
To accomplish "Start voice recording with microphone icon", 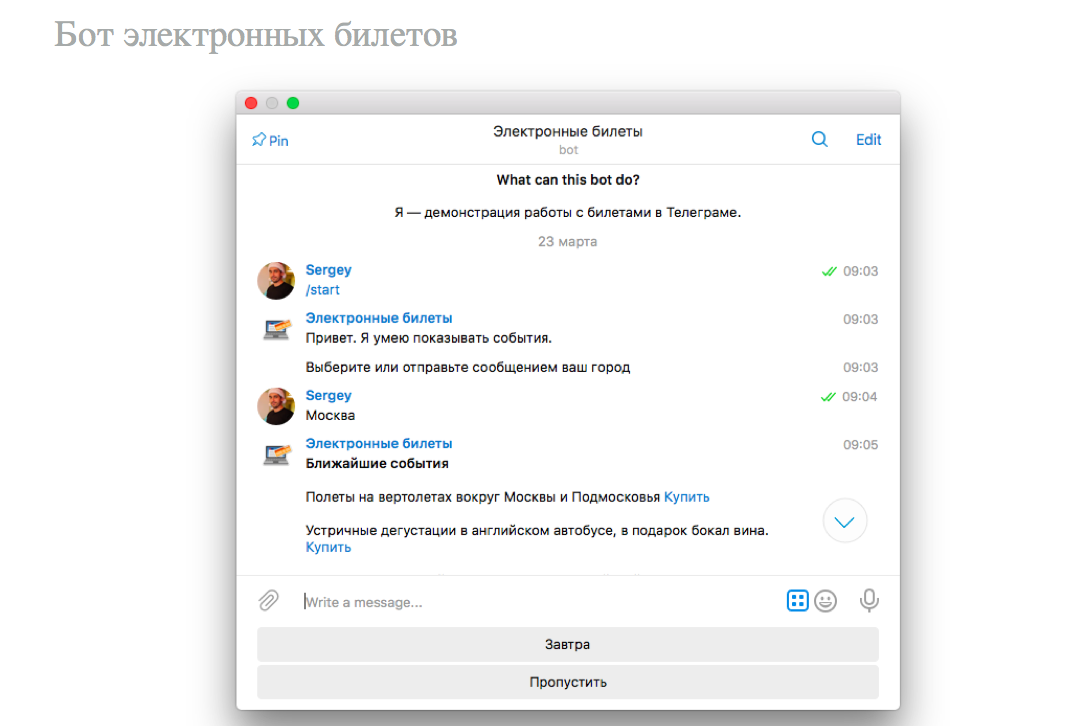I will [869, 601].
